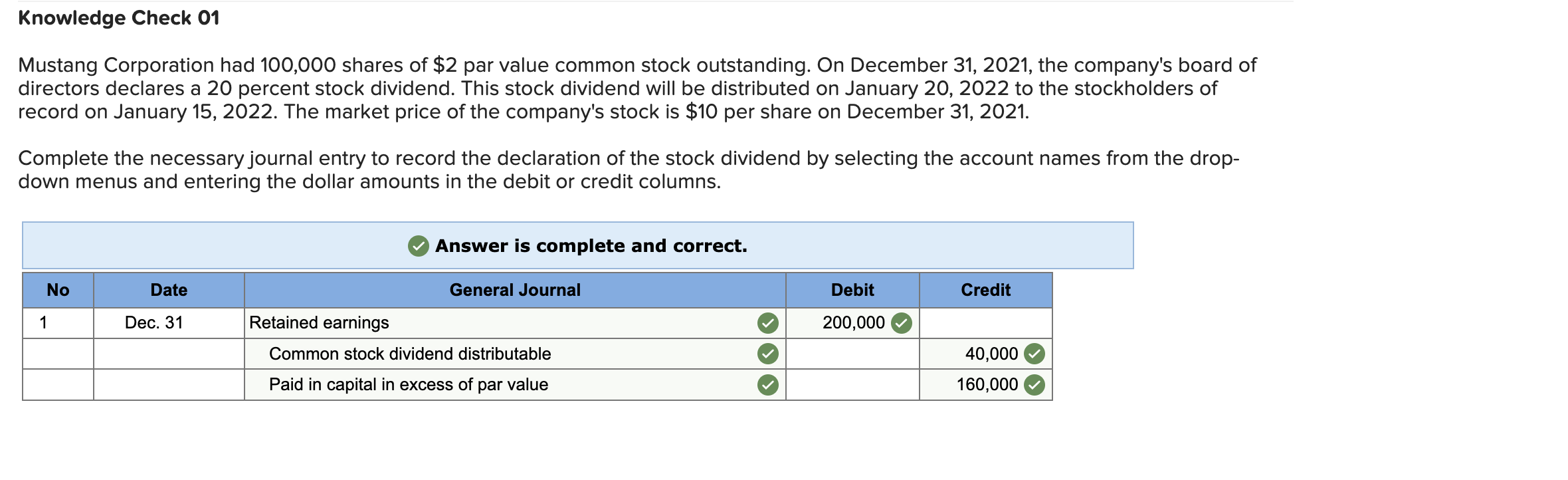Click the General Journal column header

(515, 289)
